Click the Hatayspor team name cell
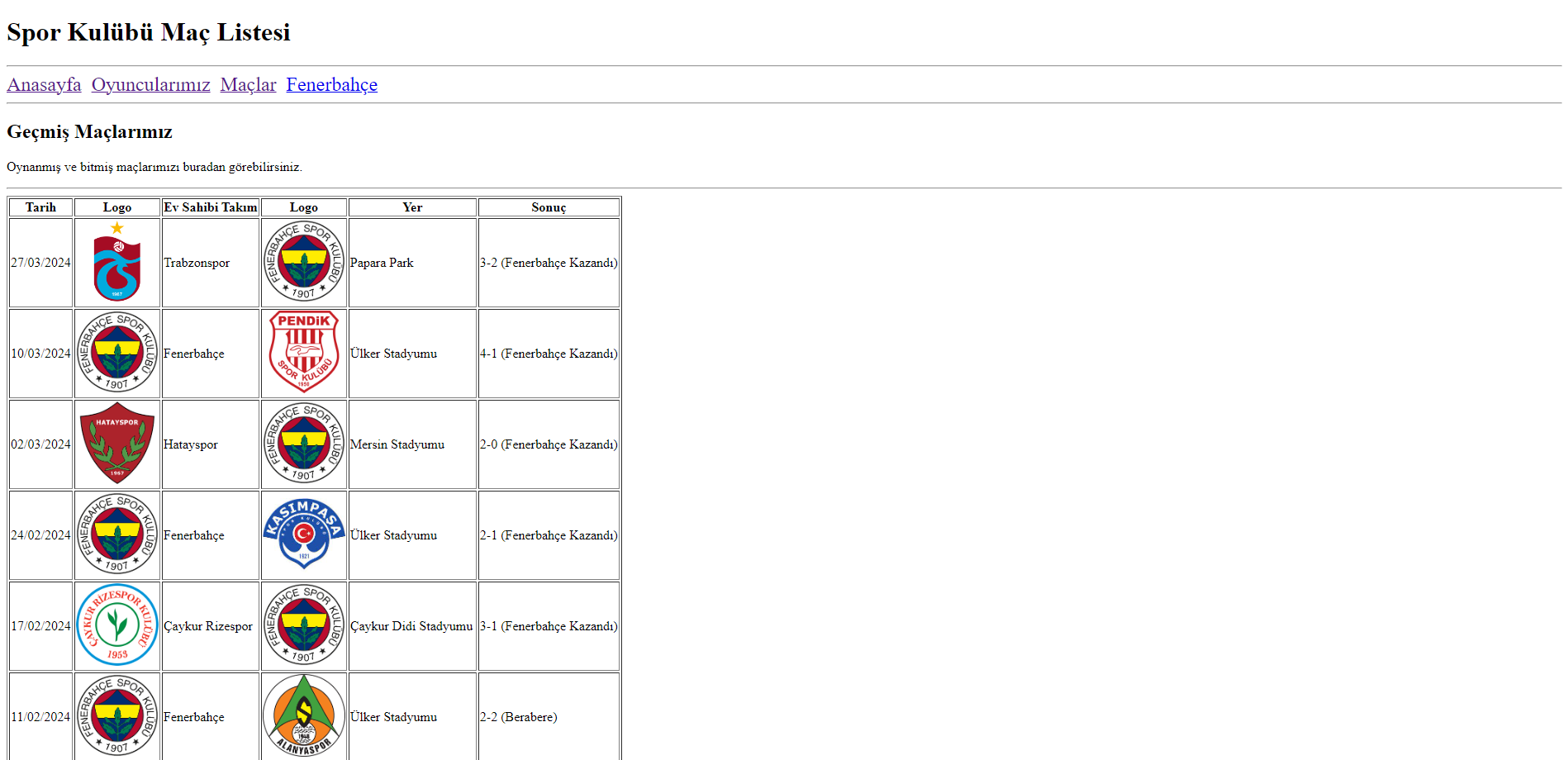Screen dimensions: 1568x760 tap(211, 444)
